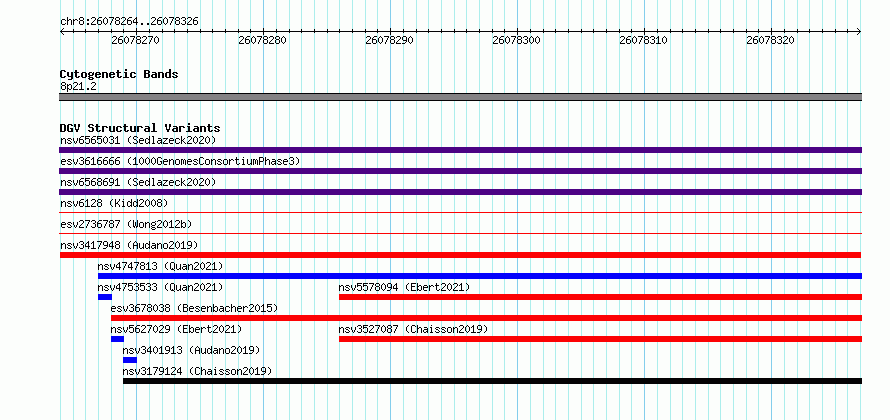Click the 26078310 ruler position label
This screenshot has width=890, height=420.
(x=644, y=40)
